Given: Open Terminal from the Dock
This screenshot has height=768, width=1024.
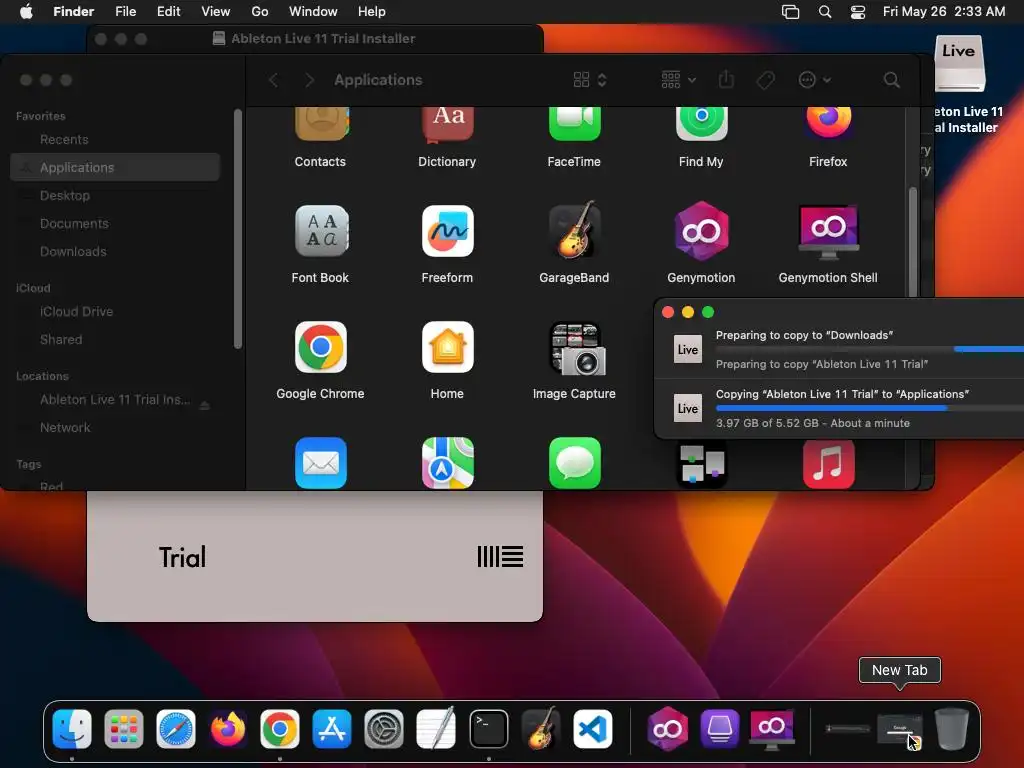Looking at the screenshot, I should point(488,728).
